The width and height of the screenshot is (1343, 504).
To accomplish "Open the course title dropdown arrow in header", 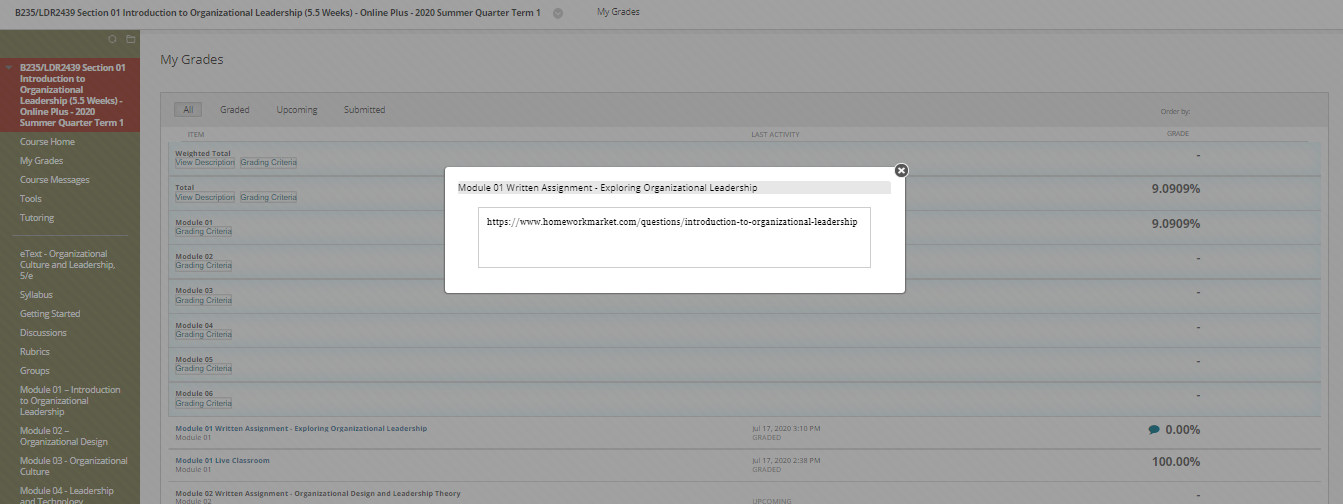I will click(558, 13).
